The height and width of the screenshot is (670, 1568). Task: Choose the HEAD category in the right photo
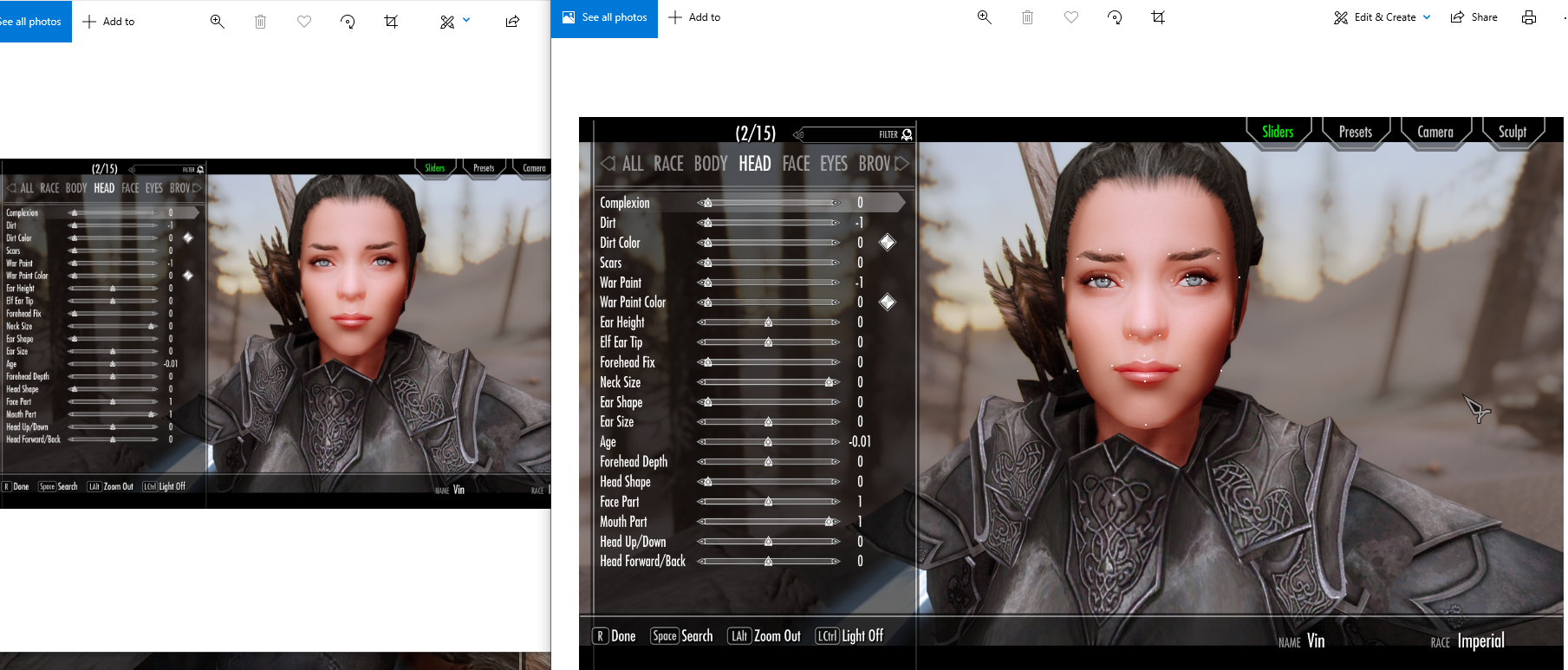pyautogui.click(x=755, y=164)
